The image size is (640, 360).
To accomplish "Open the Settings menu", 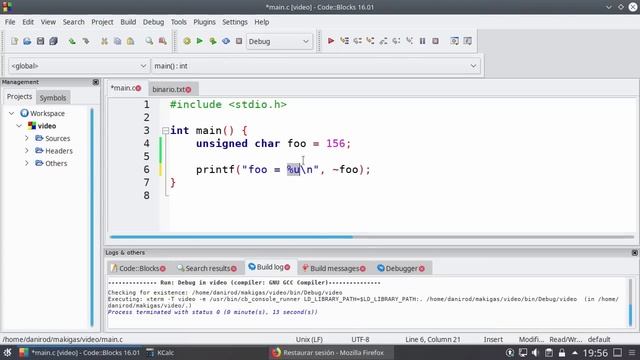I will (235, 22).
